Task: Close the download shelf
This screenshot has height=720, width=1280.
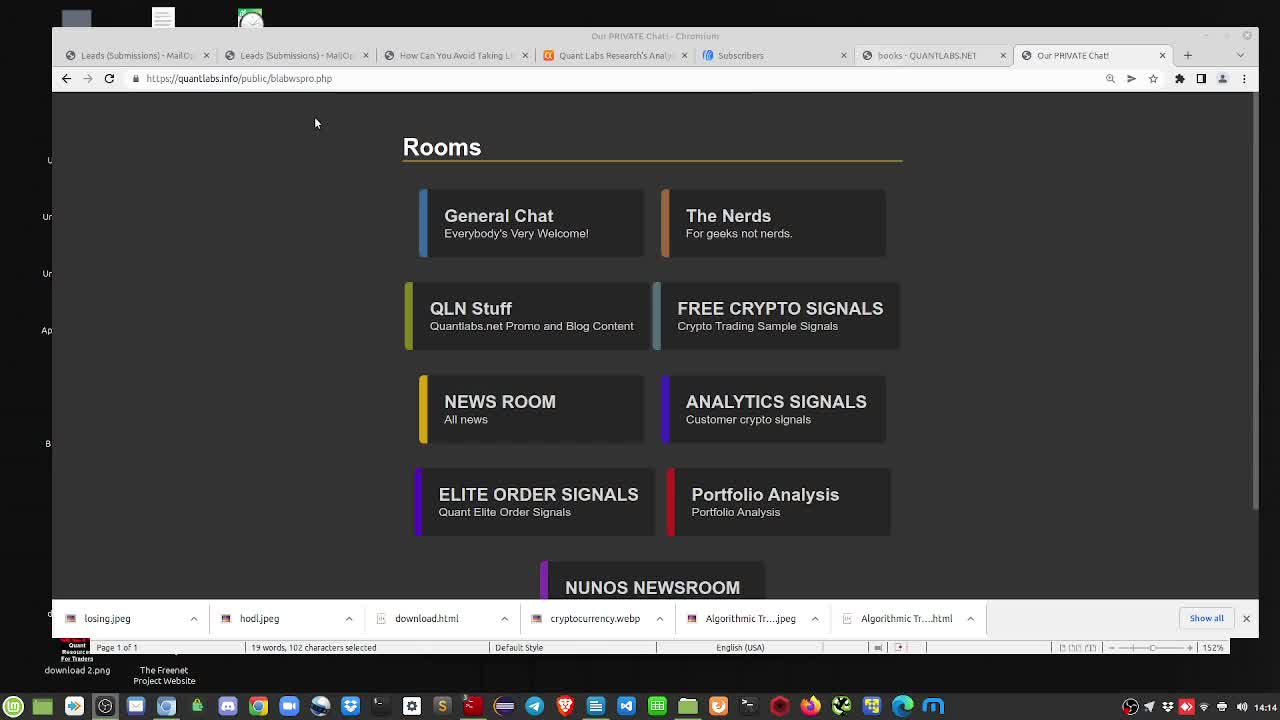Action: (x=1246, y=618)
